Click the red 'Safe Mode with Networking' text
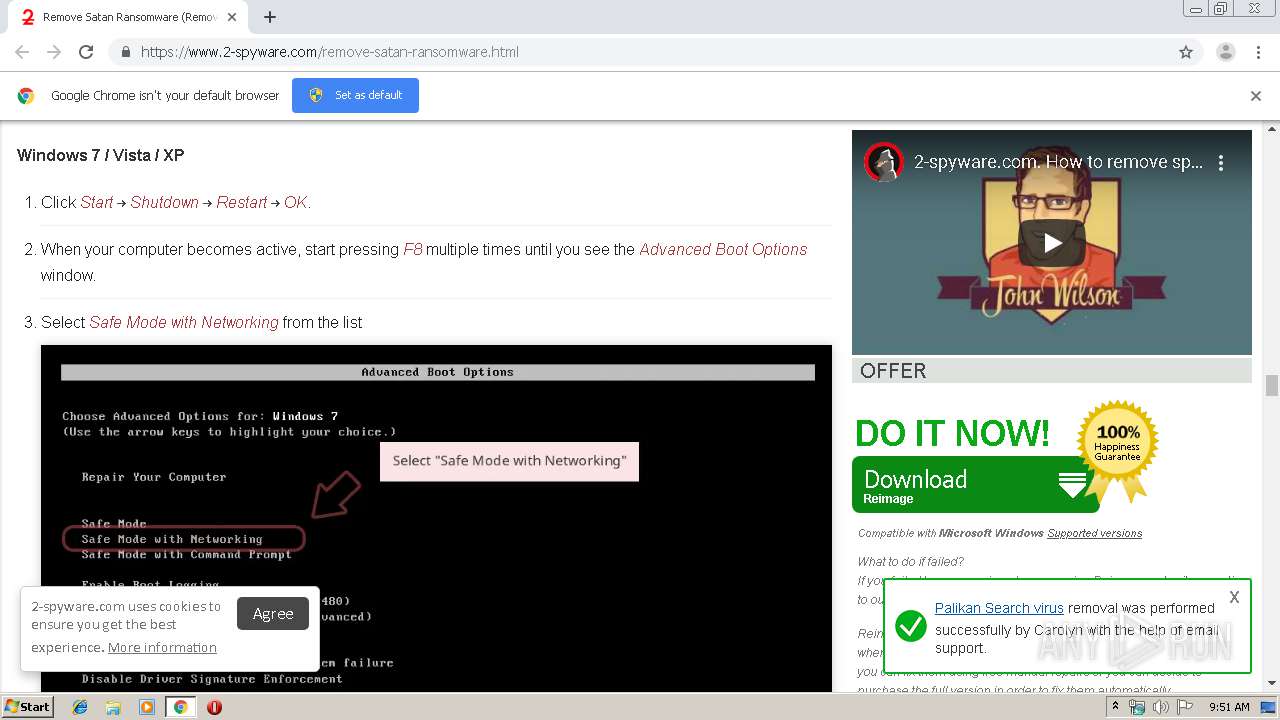Viewport: 1280px width, 720px height. click(x=184, y=322)
